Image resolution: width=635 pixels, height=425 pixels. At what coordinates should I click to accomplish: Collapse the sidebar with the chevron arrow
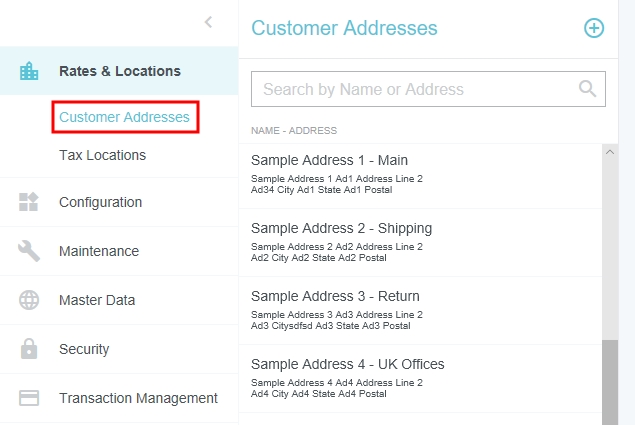point(208,22)
